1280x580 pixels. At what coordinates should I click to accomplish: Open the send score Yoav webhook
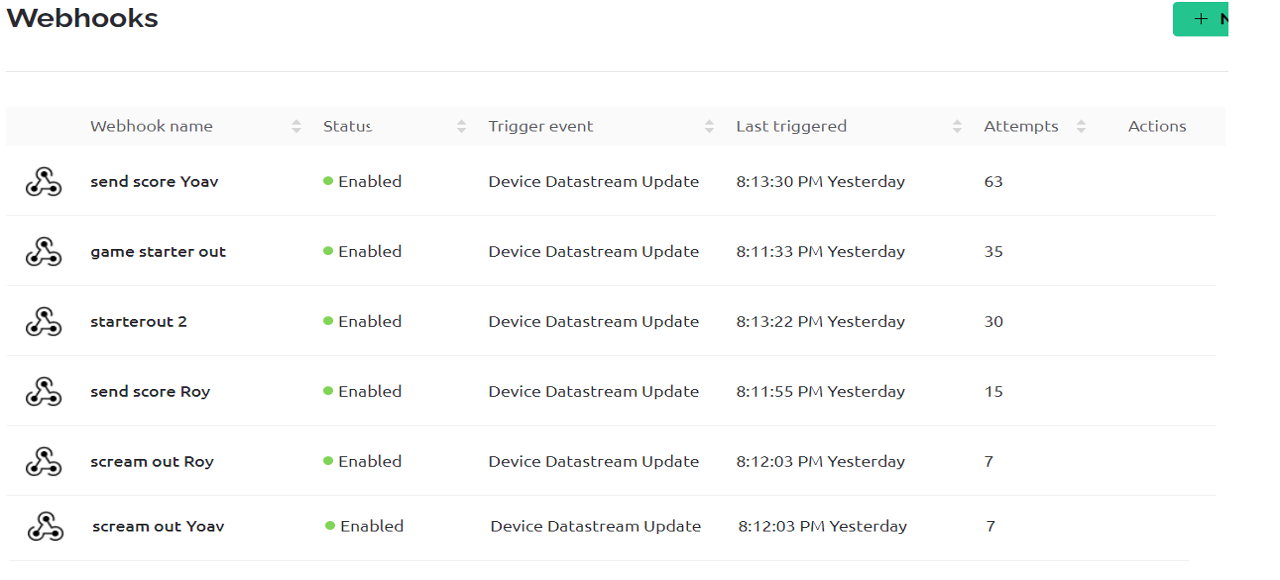coord(154,182)
